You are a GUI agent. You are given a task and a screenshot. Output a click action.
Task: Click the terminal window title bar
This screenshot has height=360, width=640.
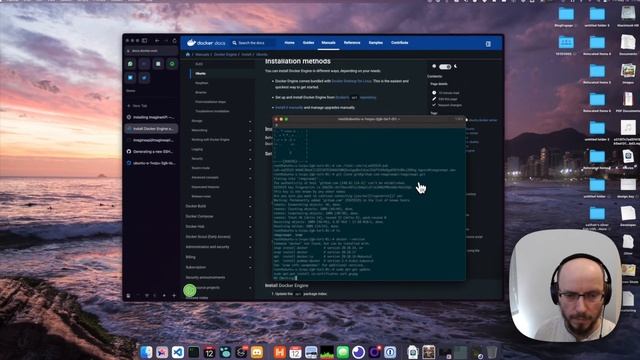369,119
